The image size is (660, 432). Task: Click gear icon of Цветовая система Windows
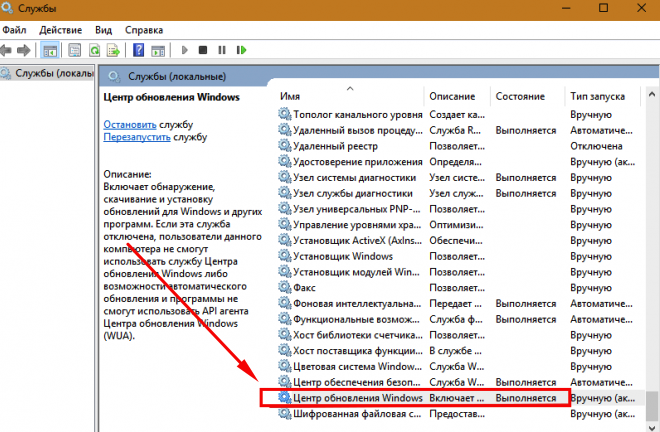click(x=285, y=366)
